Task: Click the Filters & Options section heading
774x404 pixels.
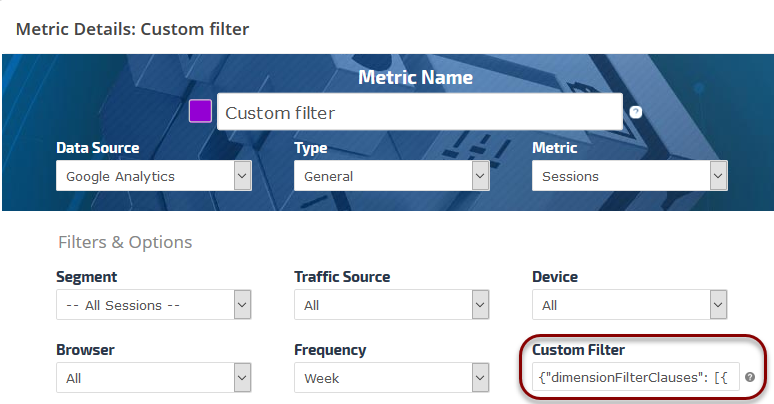Action: pos(125,242)
